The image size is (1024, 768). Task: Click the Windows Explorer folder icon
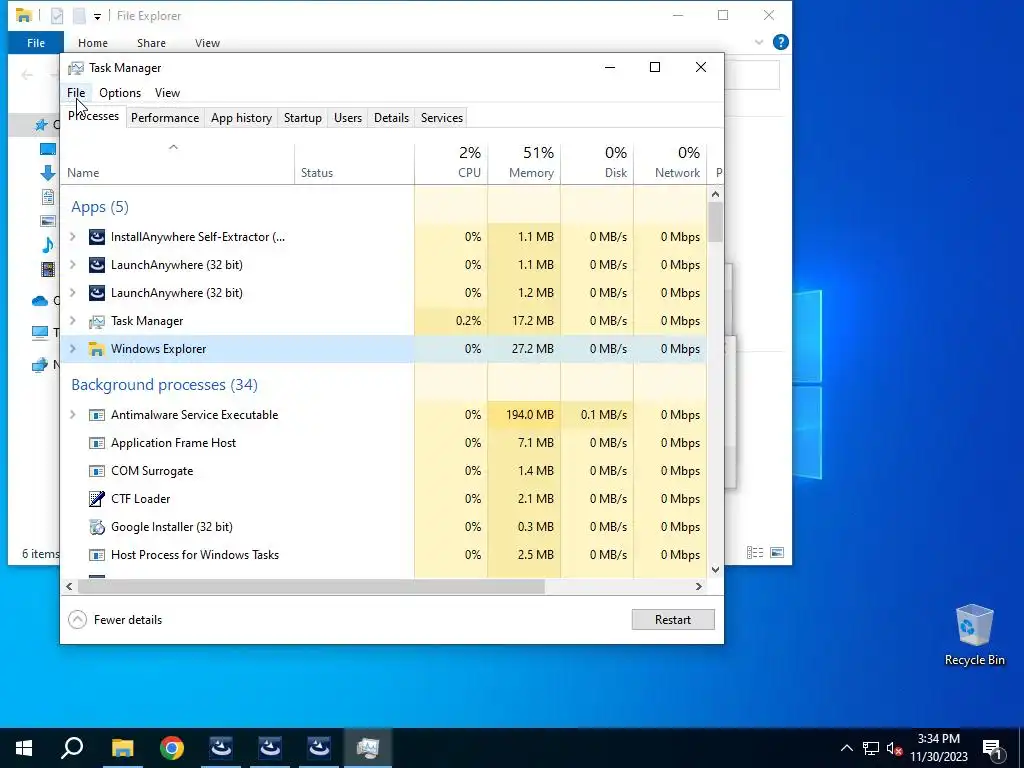(97, 349)
